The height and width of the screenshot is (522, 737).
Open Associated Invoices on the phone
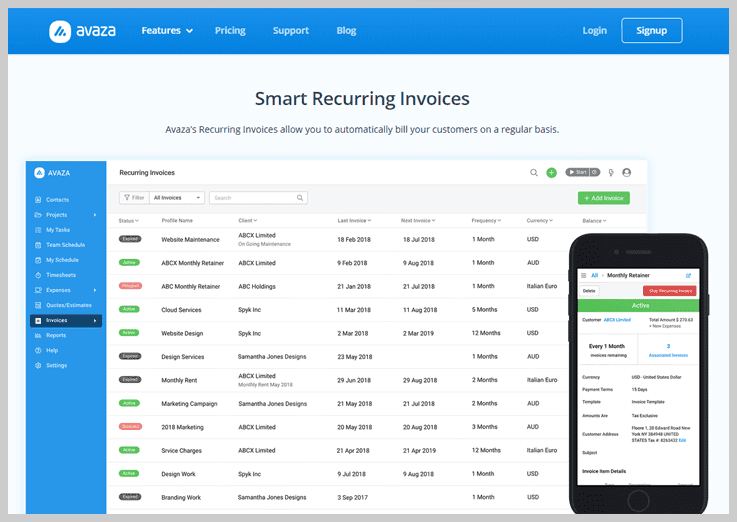point(668,355)
